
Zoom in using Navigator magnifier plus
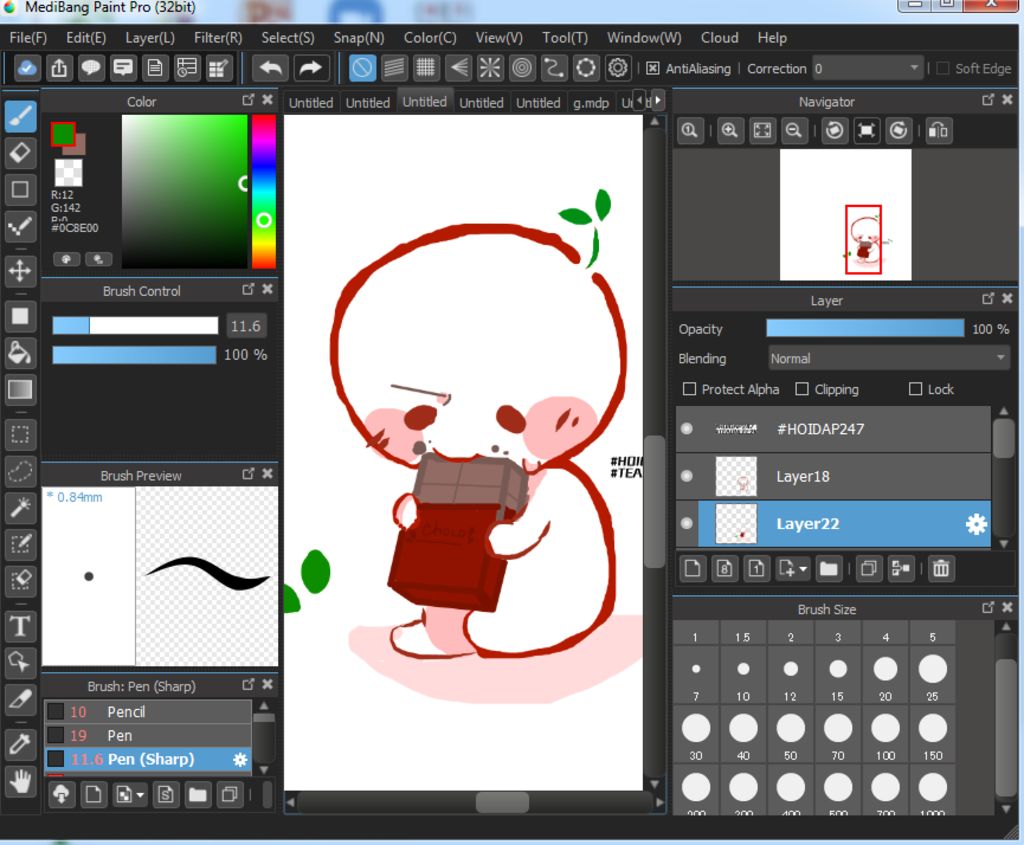729,131
